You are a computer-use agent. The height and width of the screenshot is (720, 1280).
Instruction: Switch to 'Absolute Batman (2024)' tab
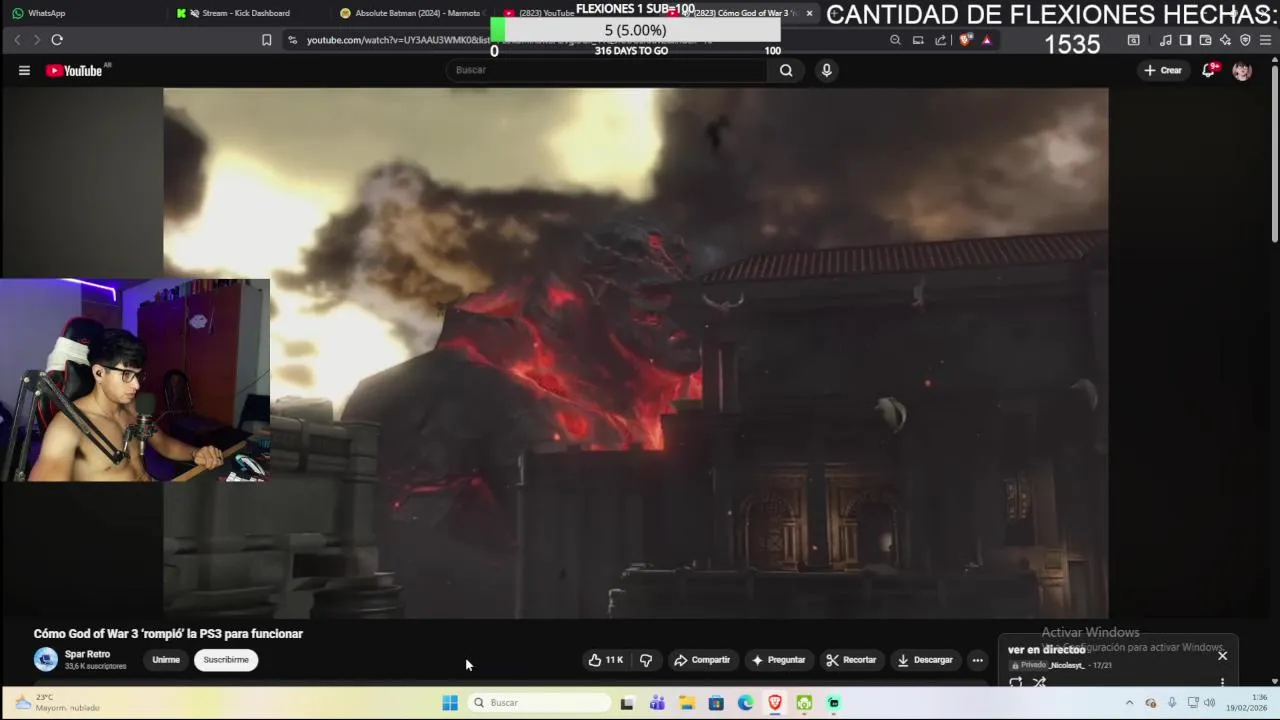[410, 13]
